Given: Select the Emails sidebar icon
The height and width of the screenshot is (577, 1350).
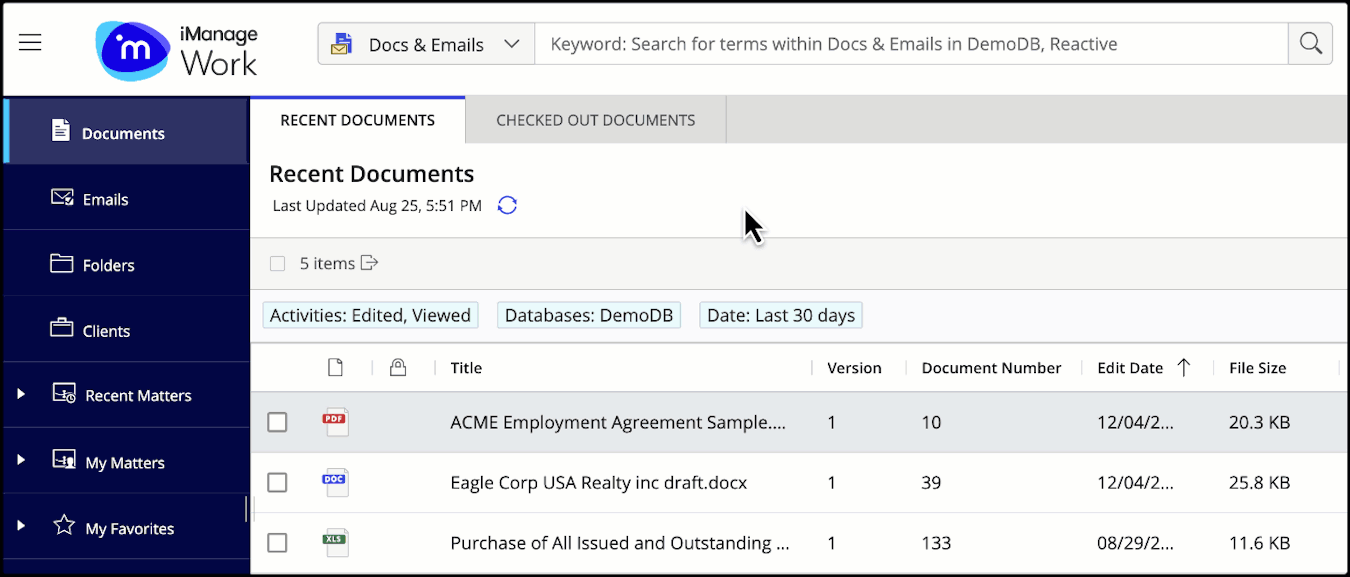Looking at the screenshot, I should click(x=62, y=198).
